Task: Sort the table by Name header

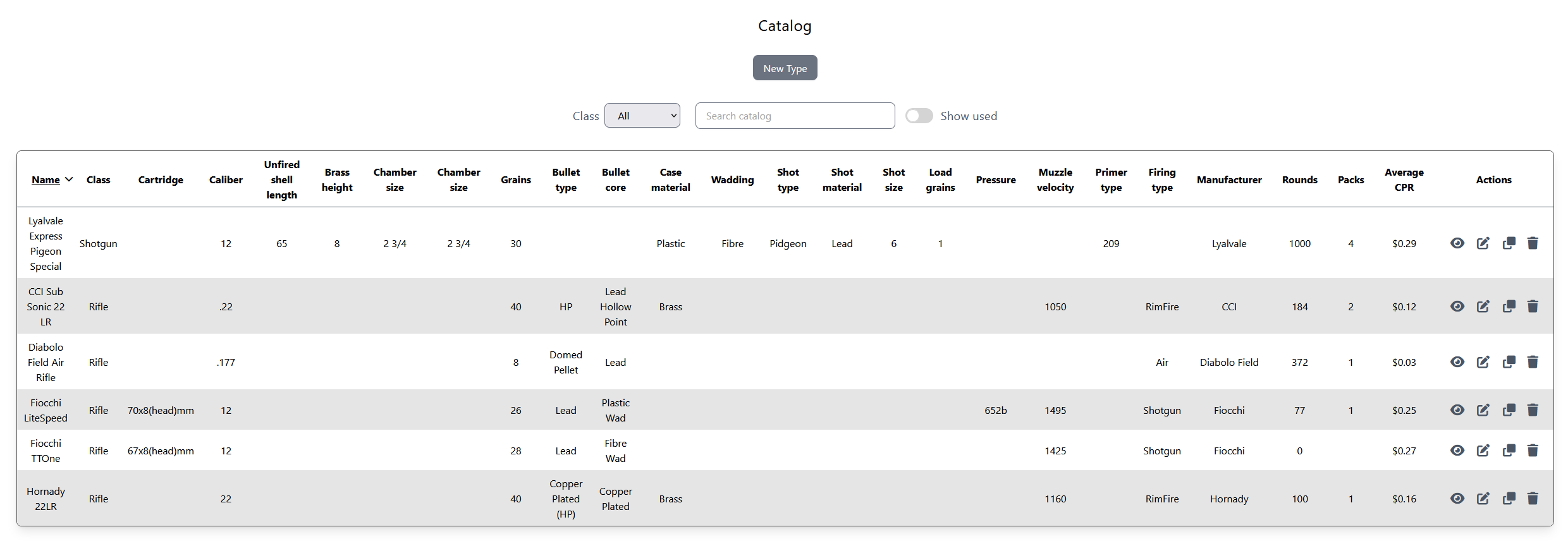Action: 46,180
